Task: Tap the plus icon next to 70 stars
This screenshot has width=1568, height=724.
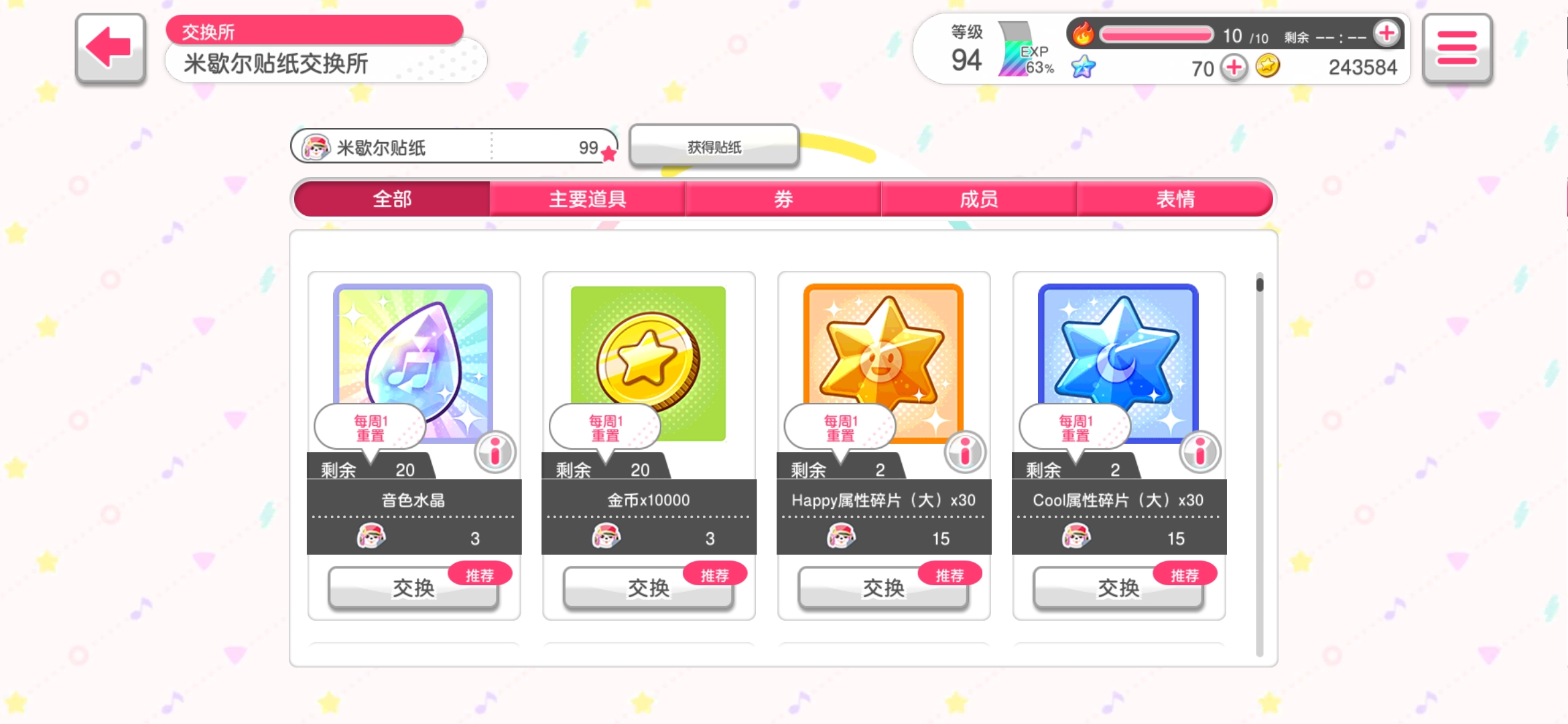Action: click(1234, 67)
